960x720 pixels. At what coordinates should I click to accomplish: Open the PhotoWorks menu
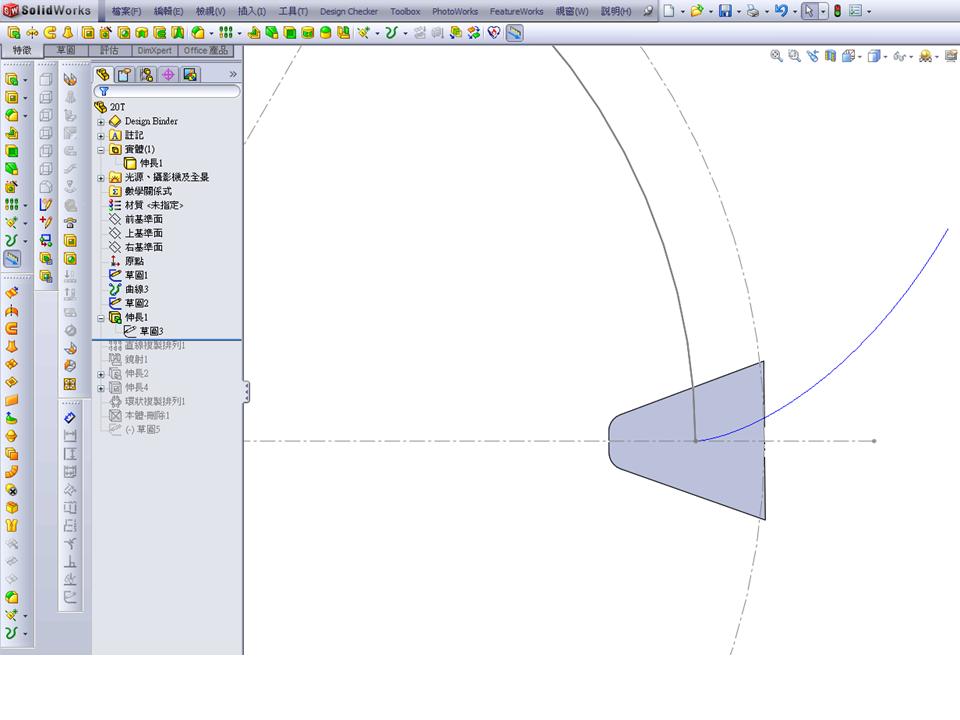point(455,11)
